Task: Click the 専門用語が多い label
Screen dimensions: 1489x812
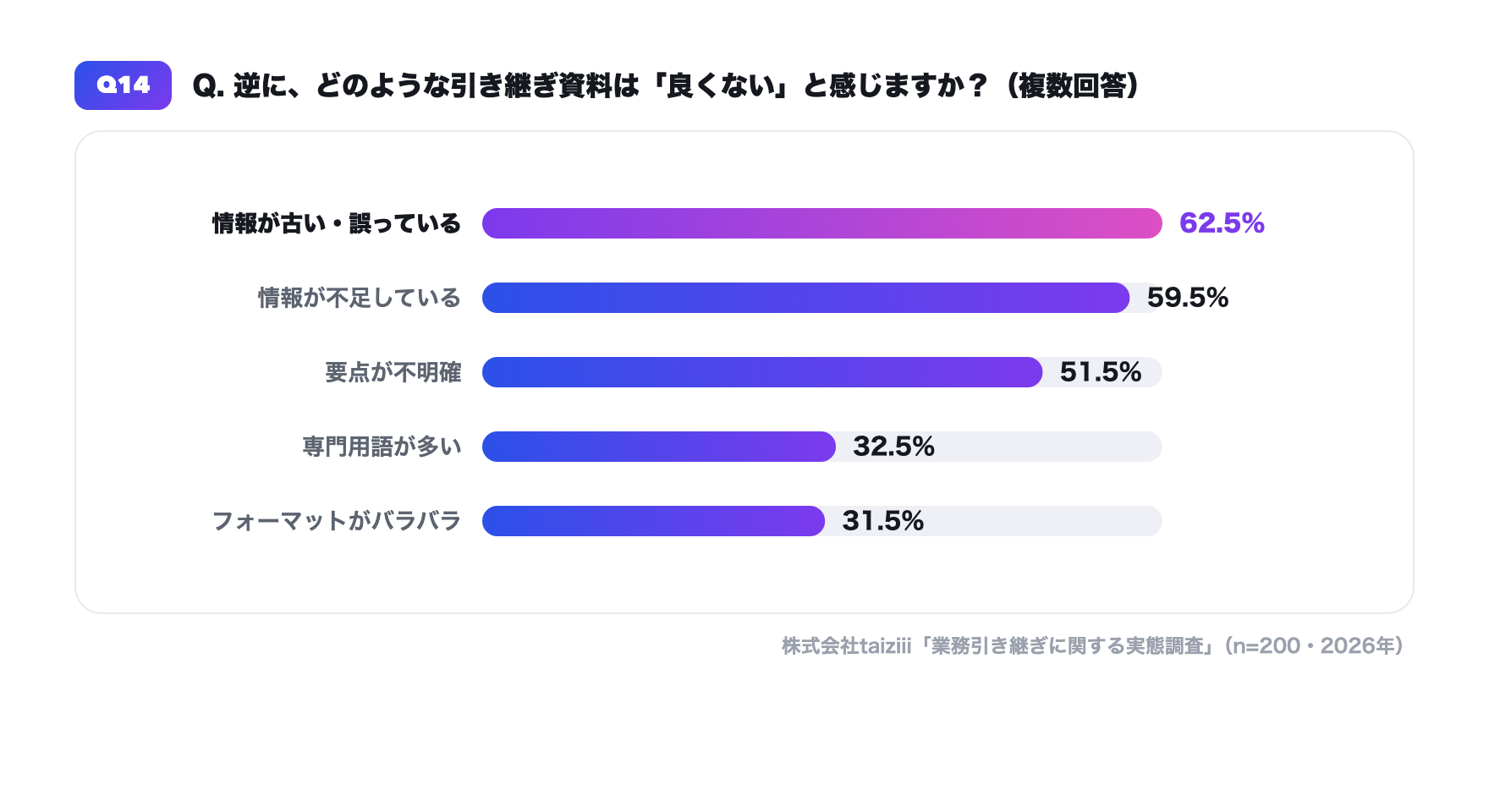Action: tap(382, 447)
